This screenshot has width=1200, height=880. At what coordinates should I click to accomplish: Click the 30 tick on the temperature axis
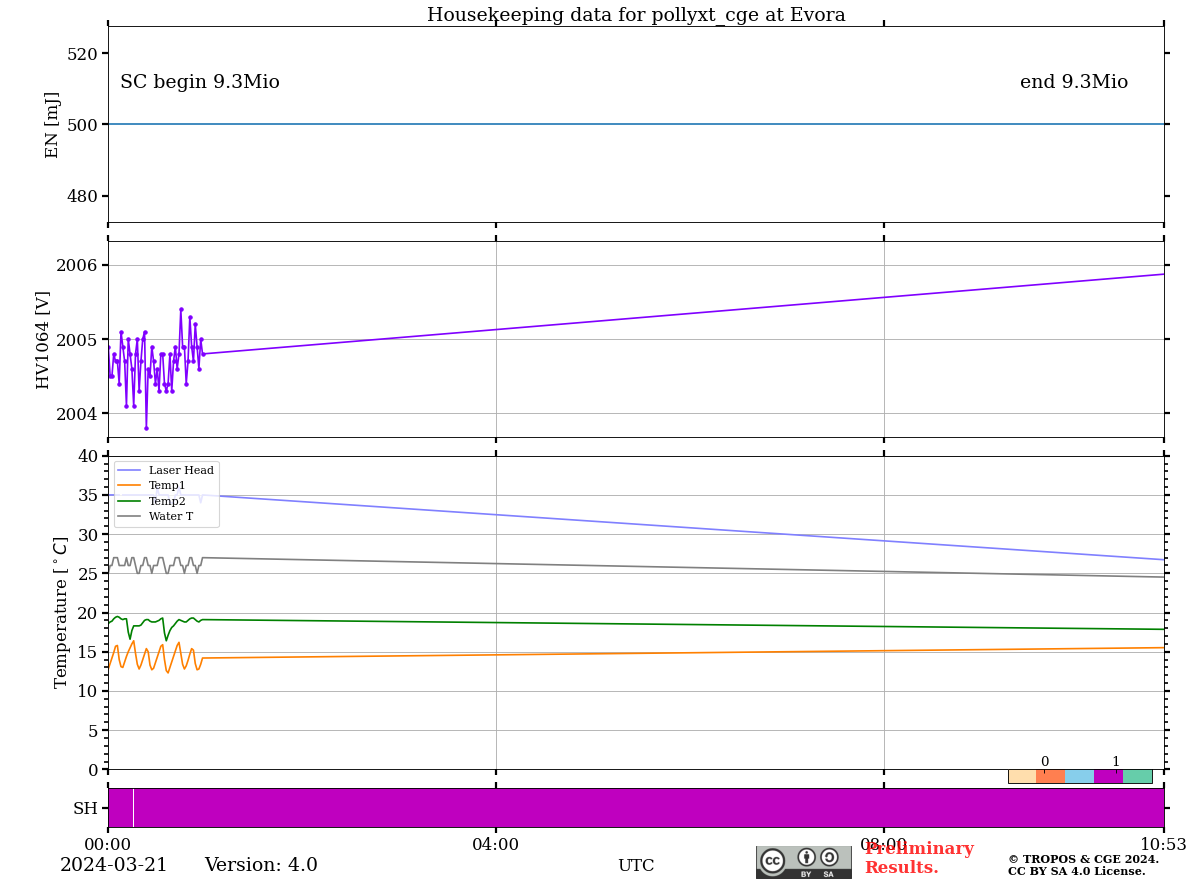[88, 534]
